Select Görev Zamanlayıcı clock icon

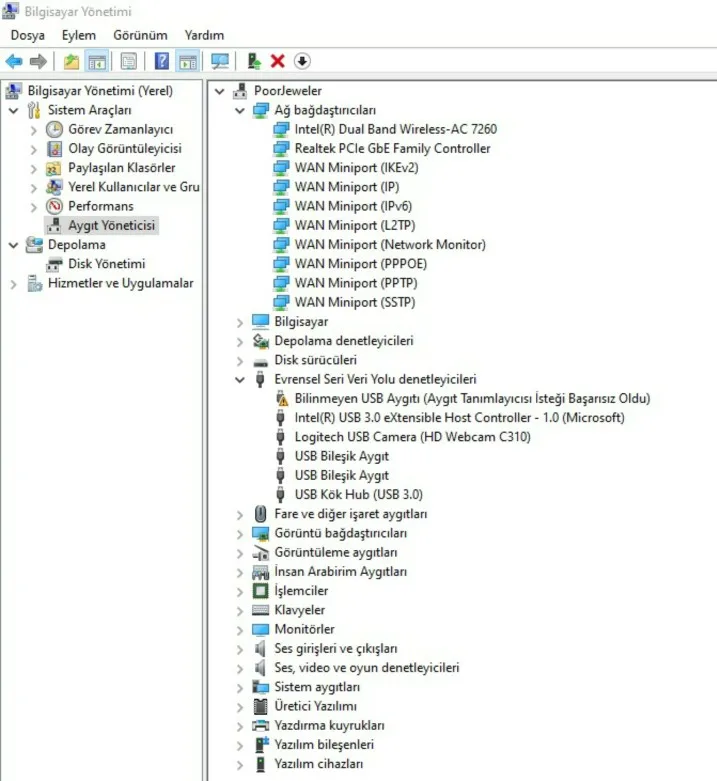54,130
